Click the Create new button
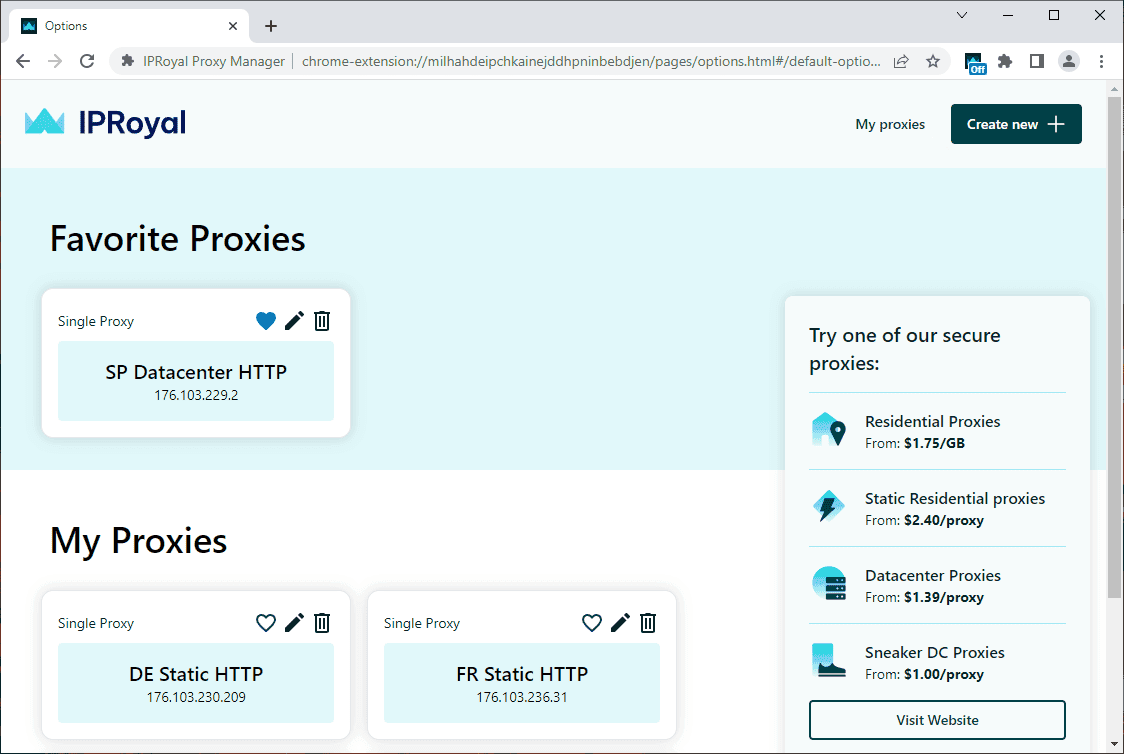Viewport: 1124px width, 754px height. 1016,124
